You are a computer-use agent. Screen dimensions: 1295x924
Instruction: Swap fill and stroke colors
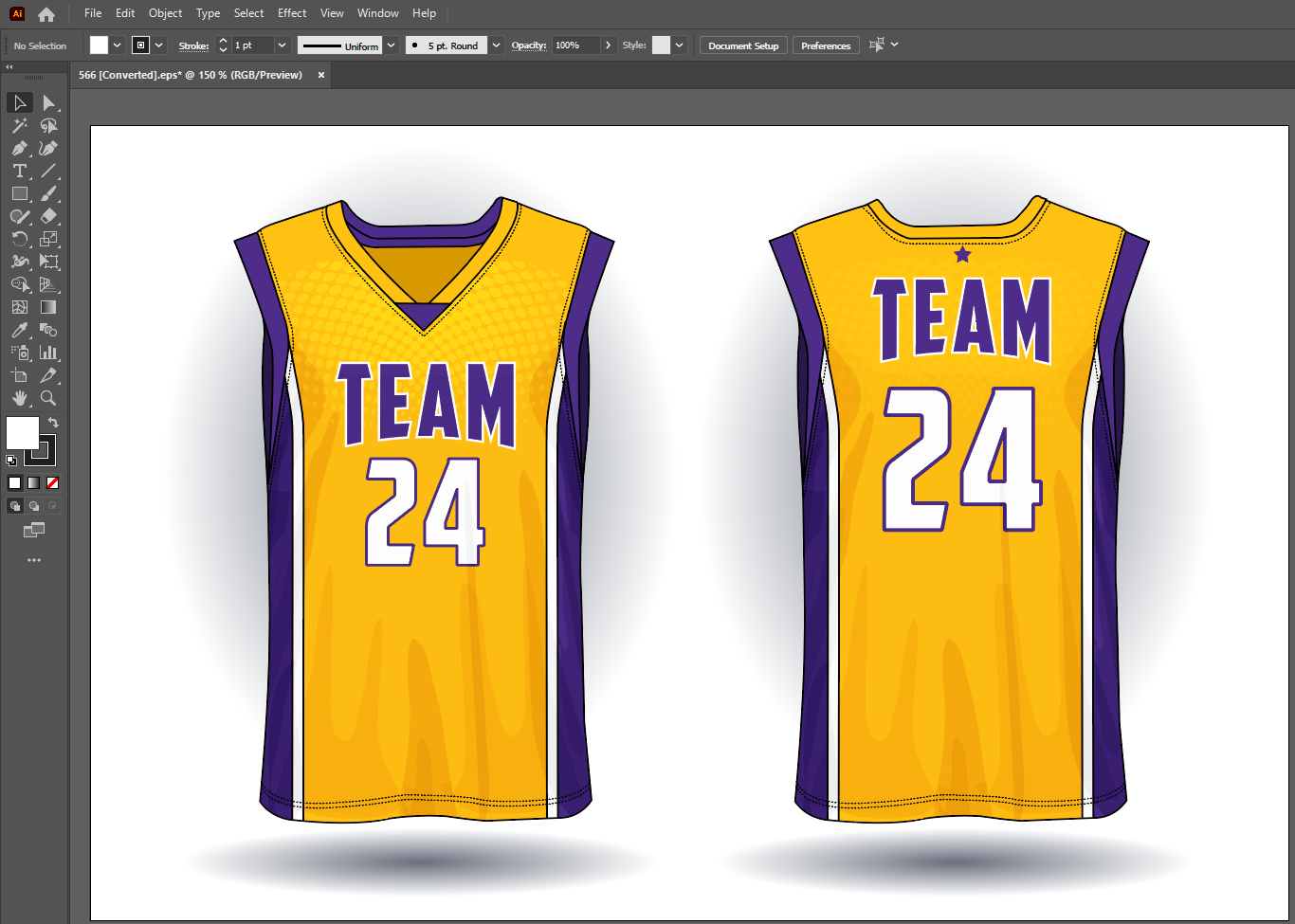pos(53,423)
